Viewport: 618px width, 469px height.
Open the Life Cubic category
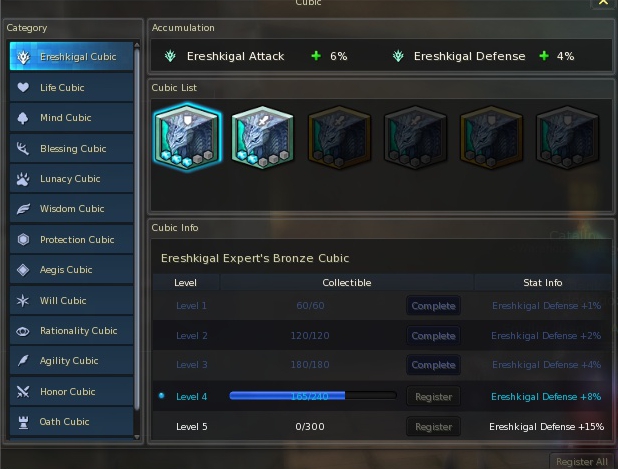click(x=71, y=87)
